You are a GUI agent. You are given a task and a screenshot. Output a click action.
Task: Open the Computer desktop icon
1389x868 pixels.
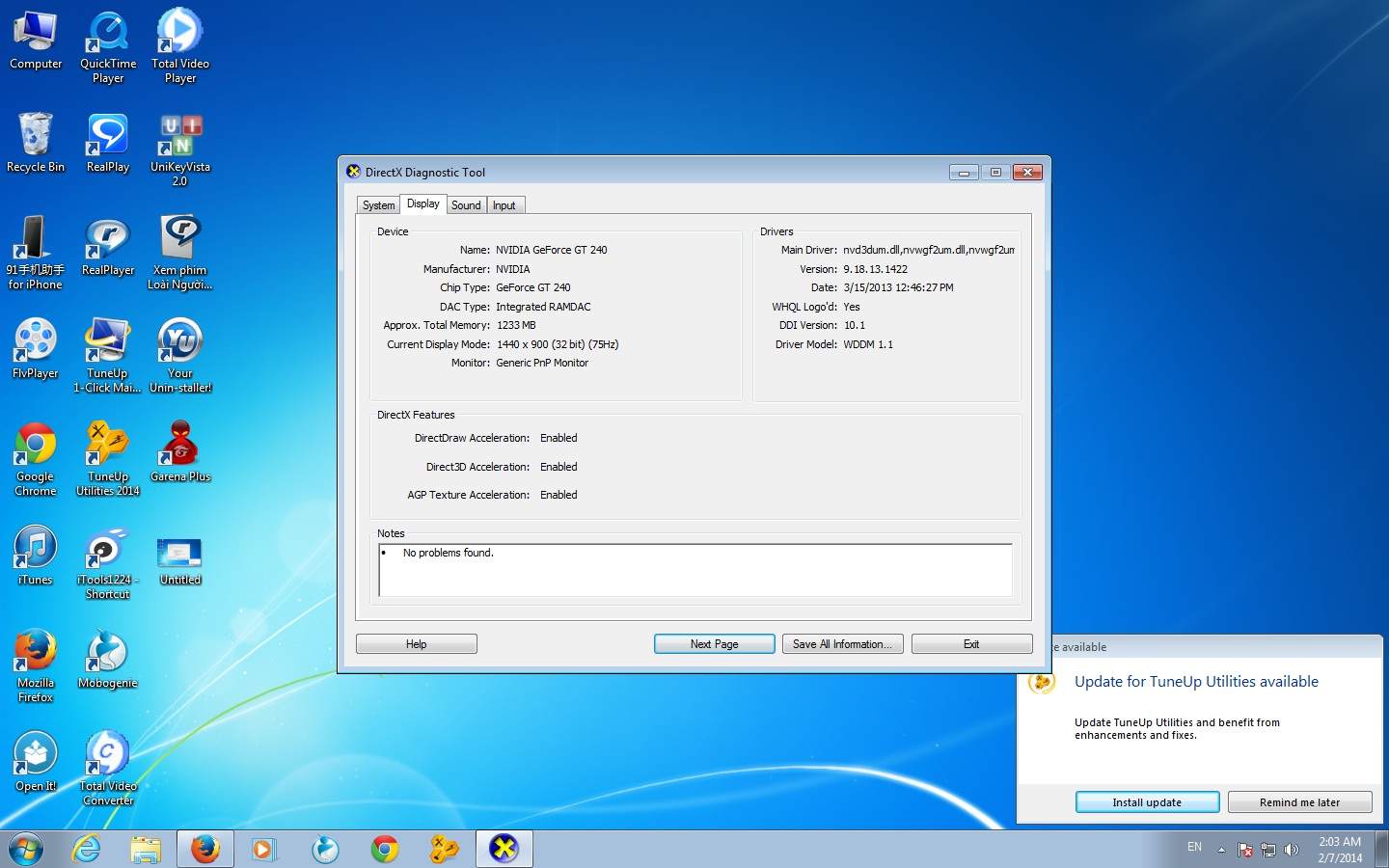36,41
